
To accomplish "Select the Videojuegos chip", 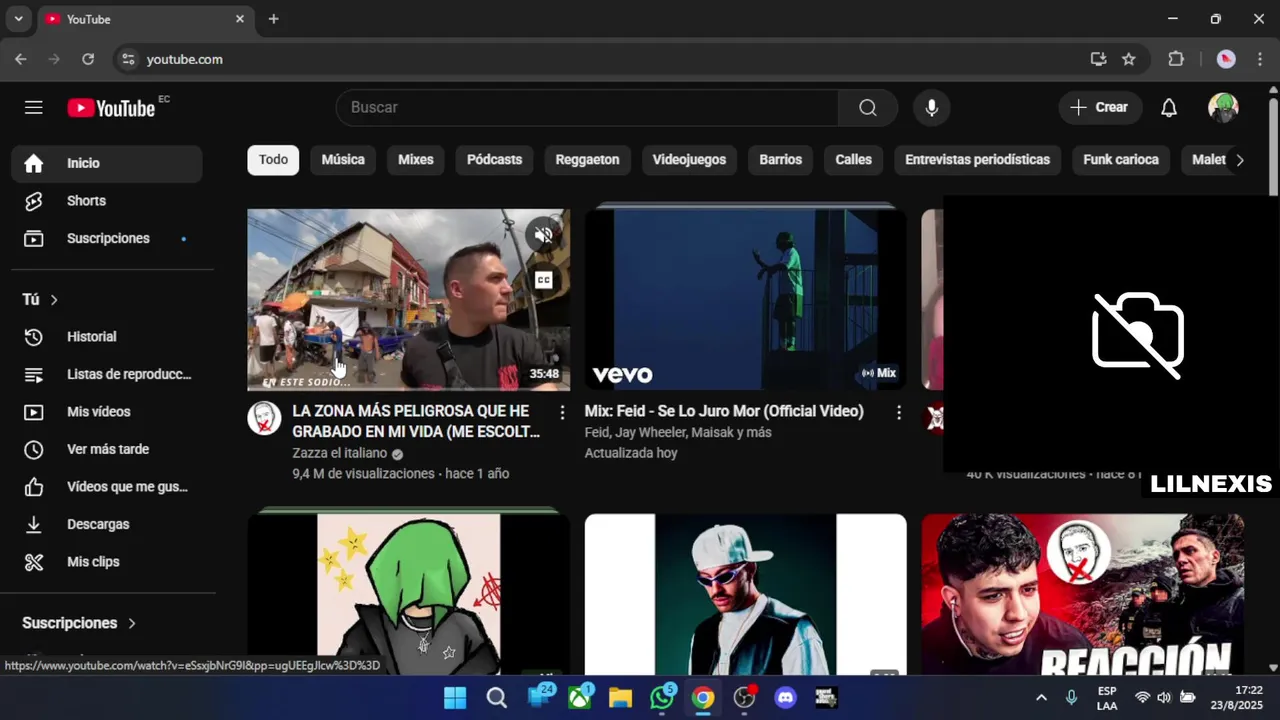I will pyautogui.click(x=689, y=160).
